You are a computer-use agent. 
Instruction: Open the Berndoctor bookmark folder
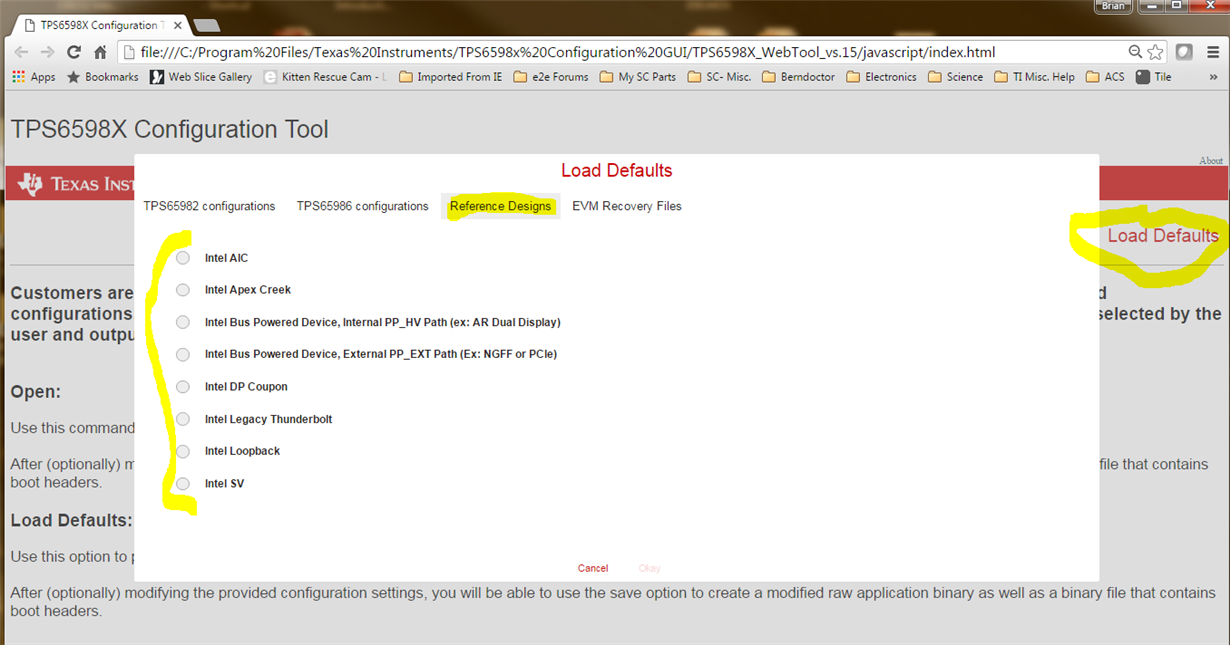pyautogui.click(x=798, y=77)
